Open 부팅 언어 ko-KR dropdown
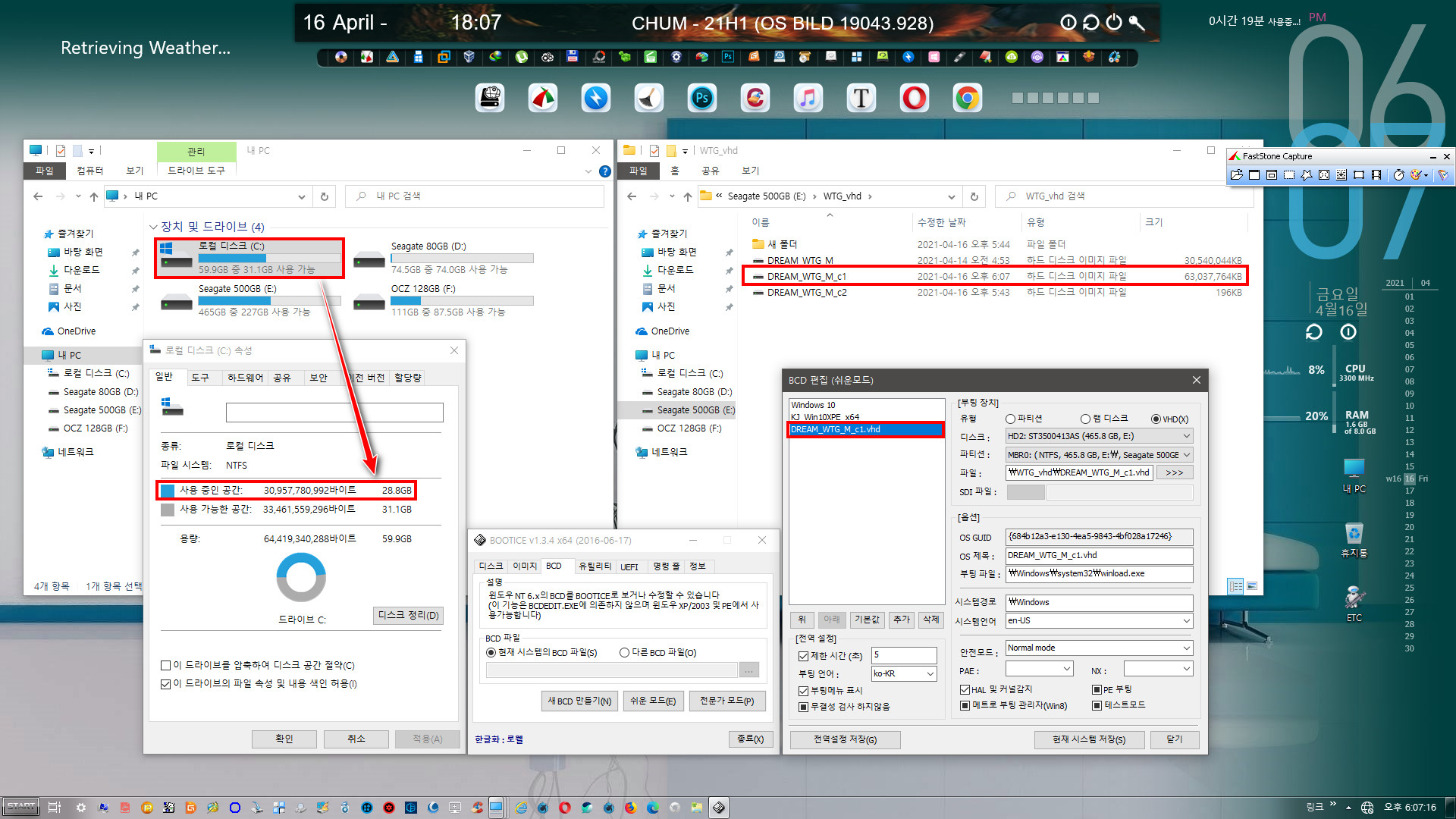The image size is (1456, 819). [904, 673]
